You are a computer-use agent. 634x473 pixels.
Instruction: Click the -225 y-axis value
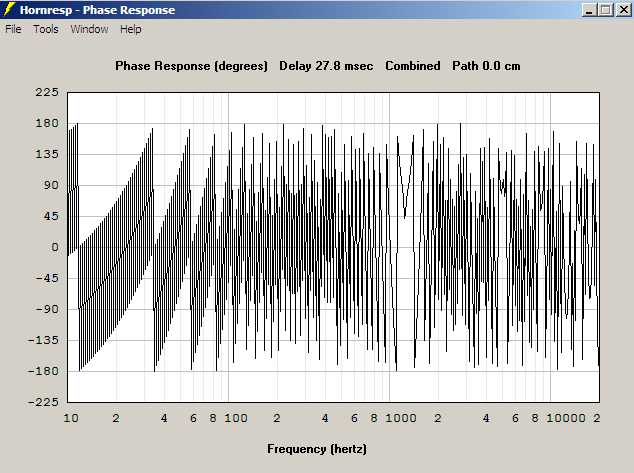point(43,402)
